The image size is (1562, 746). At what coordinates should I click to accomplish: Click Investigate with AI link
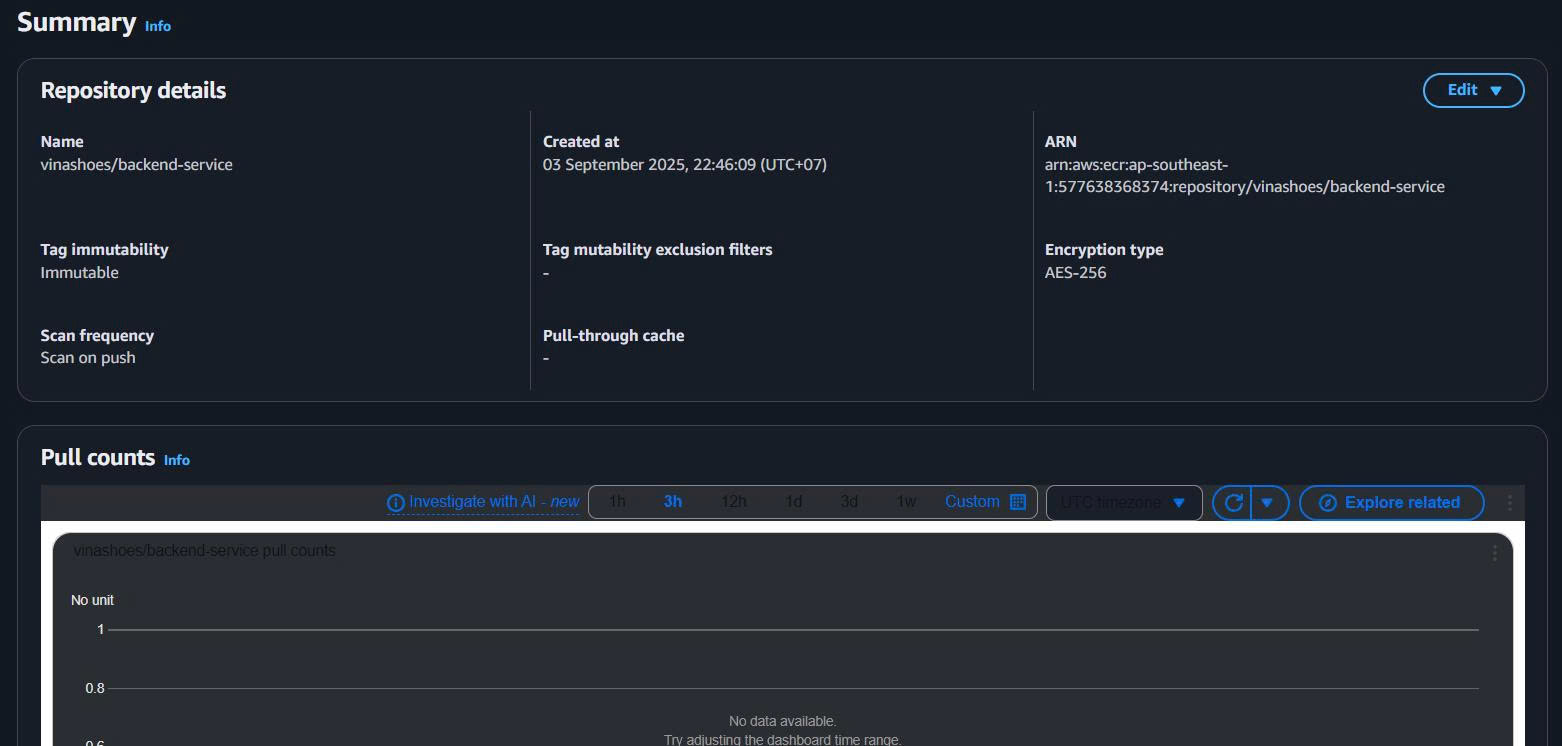(x=494, y=502)
